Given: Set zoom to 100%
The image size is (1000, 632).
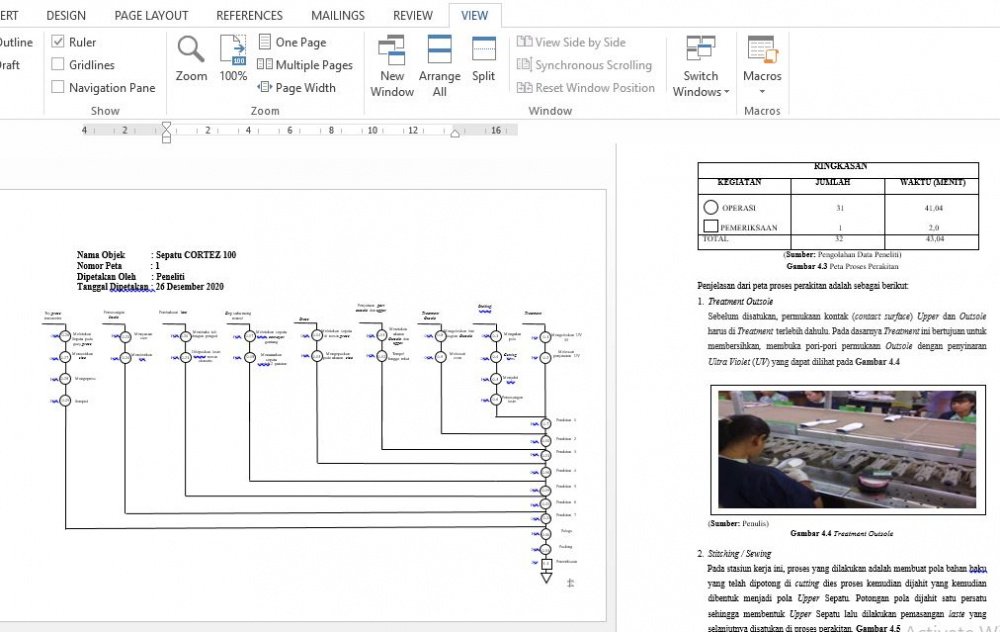Looking at the screenshot, I should pyautogui.click(x=233, y=59).
